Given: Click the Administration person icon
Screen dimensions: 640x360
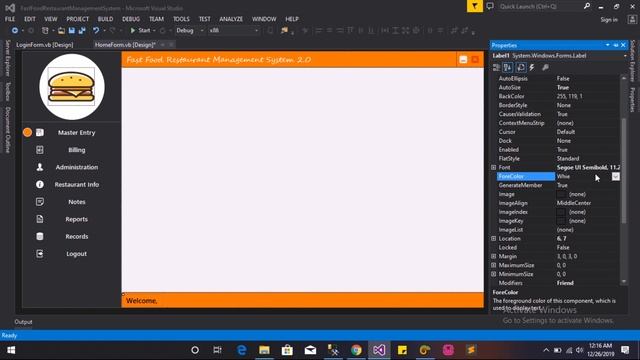Looking at the screenshot, I should pyautogui.click(x=40, y=167).
